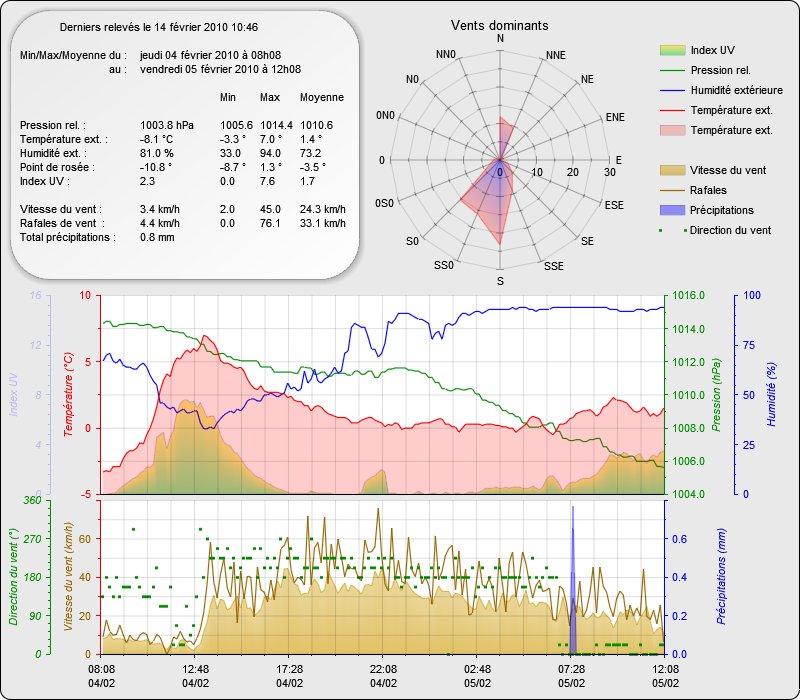This screenshot has height=700, width=800.
Task: Click the green Pression rel. legend line
Action: pos(670,70)
